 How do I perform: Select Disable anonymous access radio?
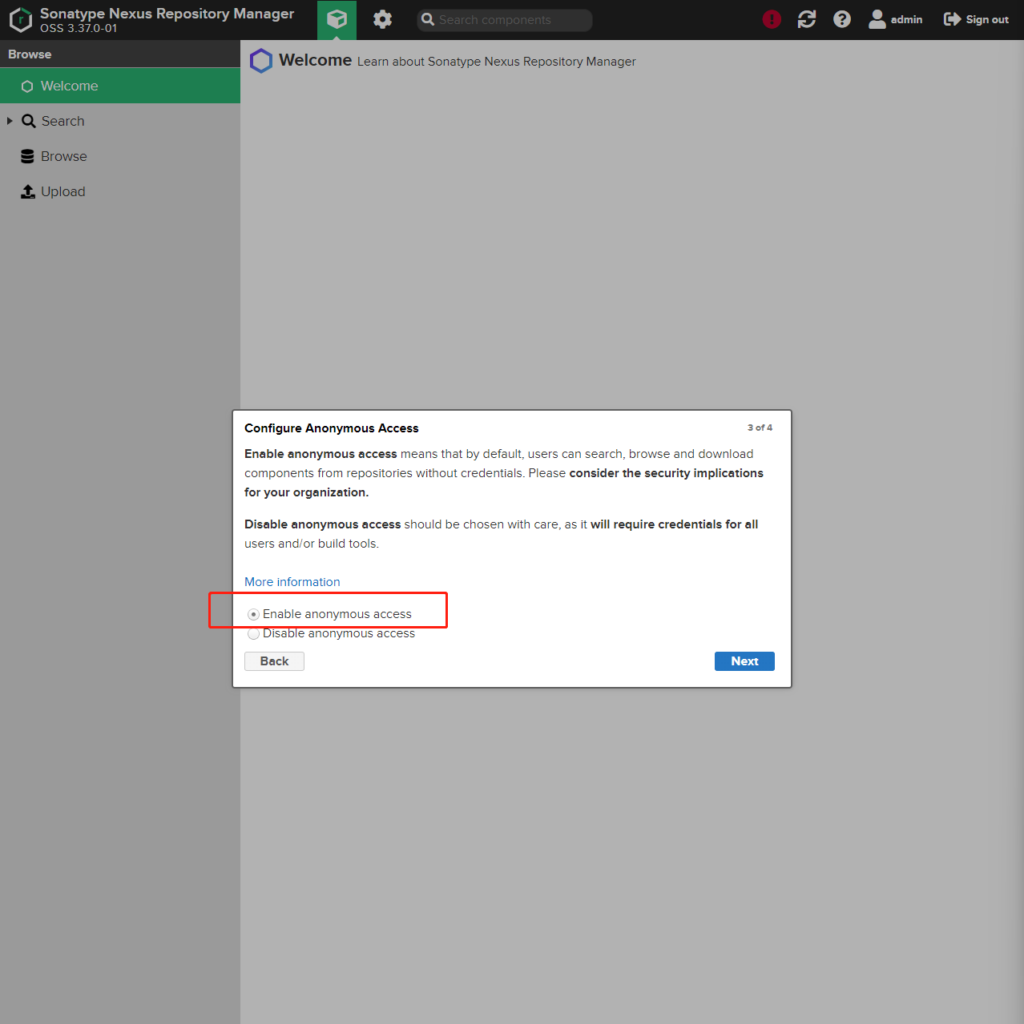253,633
